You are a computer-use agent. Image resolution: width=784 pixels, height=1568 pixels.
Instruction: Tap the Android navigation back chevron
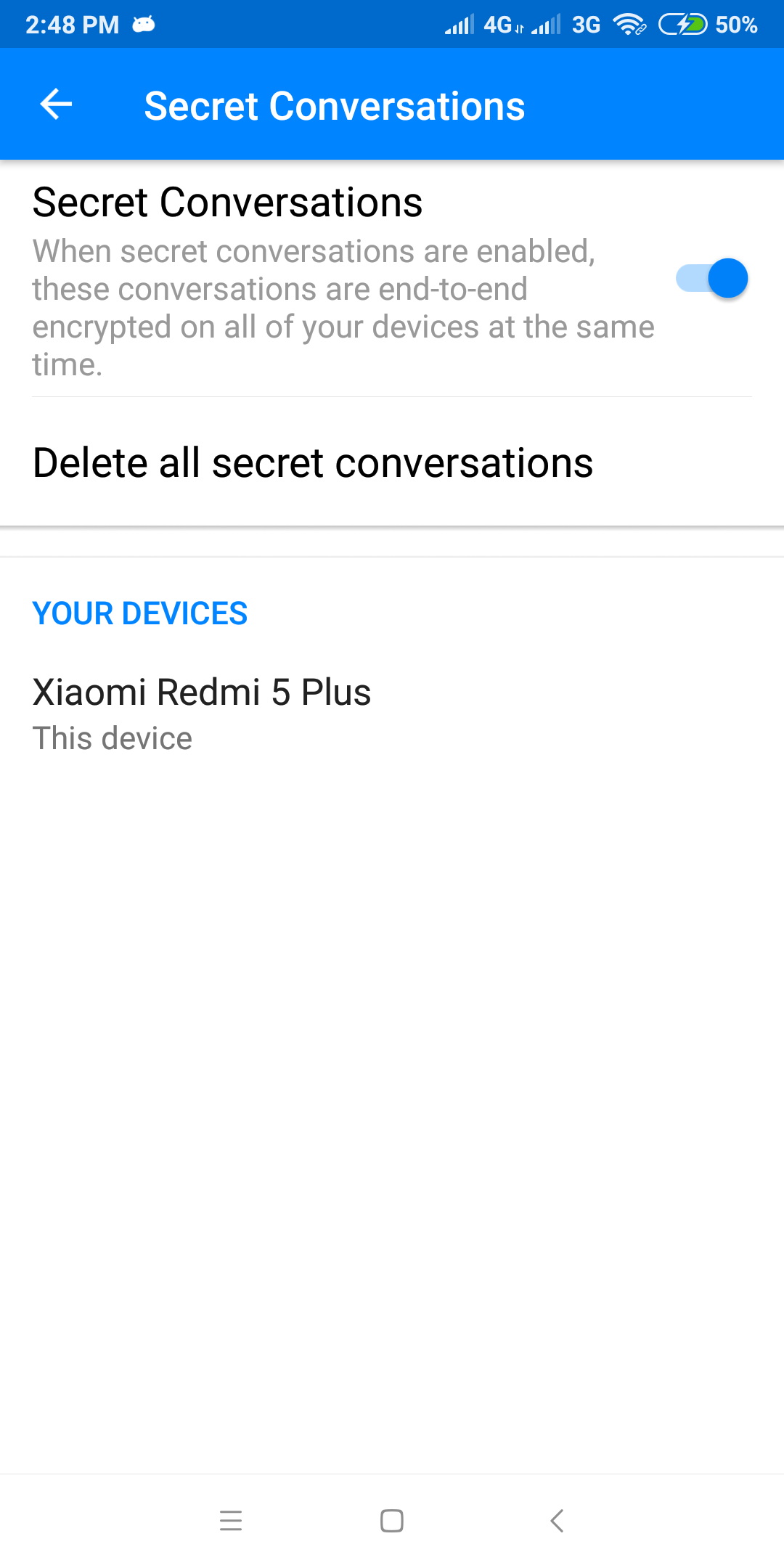tap(557, 1520)
